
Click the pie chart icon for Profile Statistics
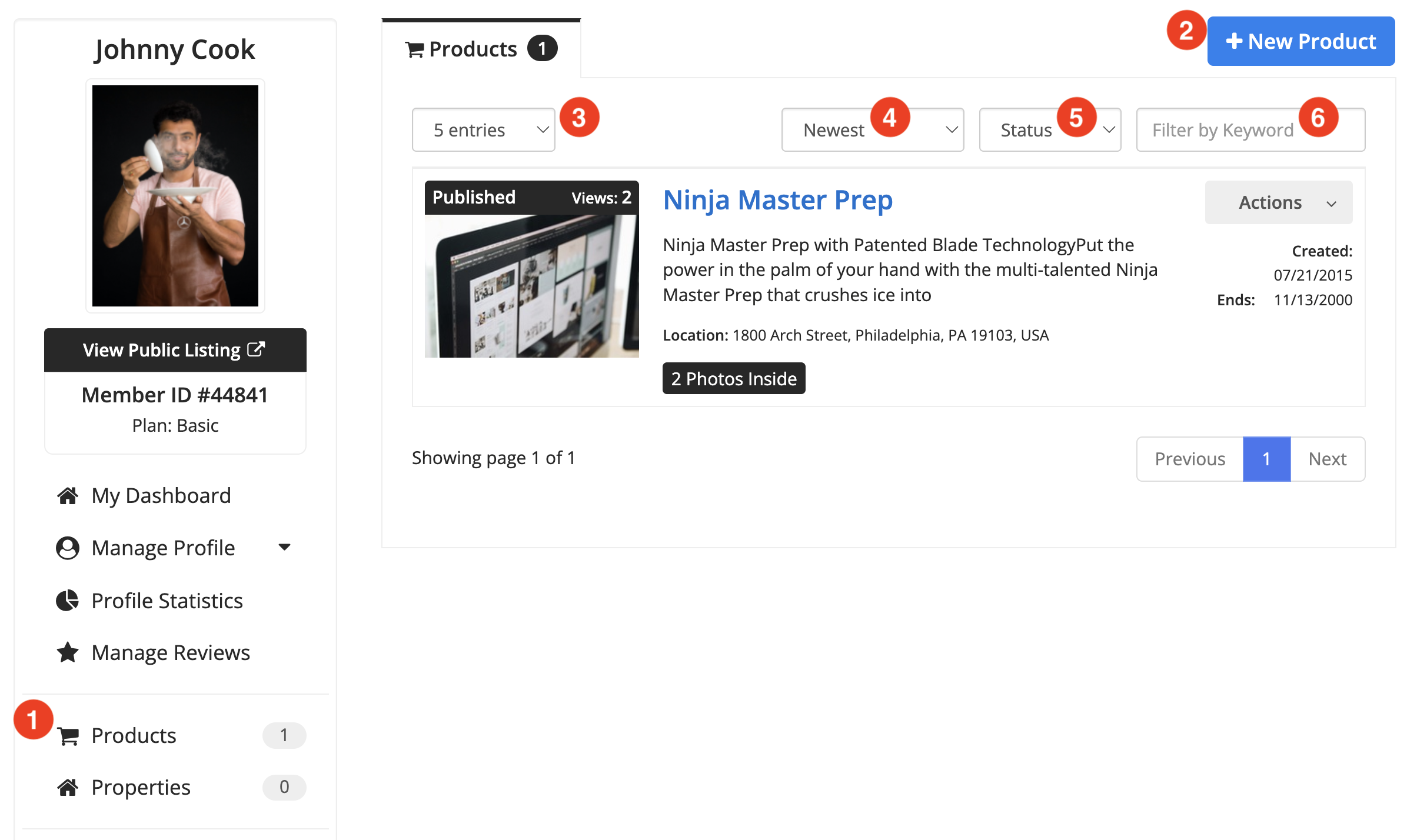pyautogui.click(x=67, y=601)
